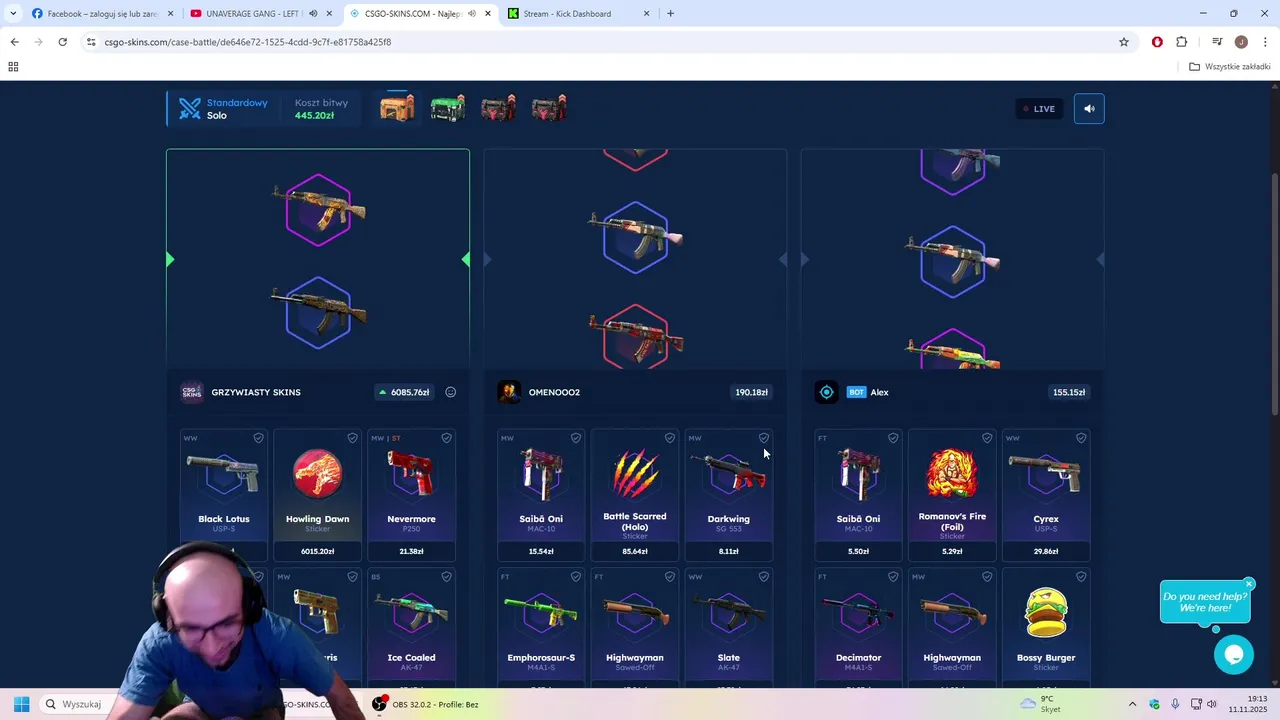Click the GRZYWIASTY SKINS avatar logo
Screen dimensions: 1280x720
pos(191,392)
